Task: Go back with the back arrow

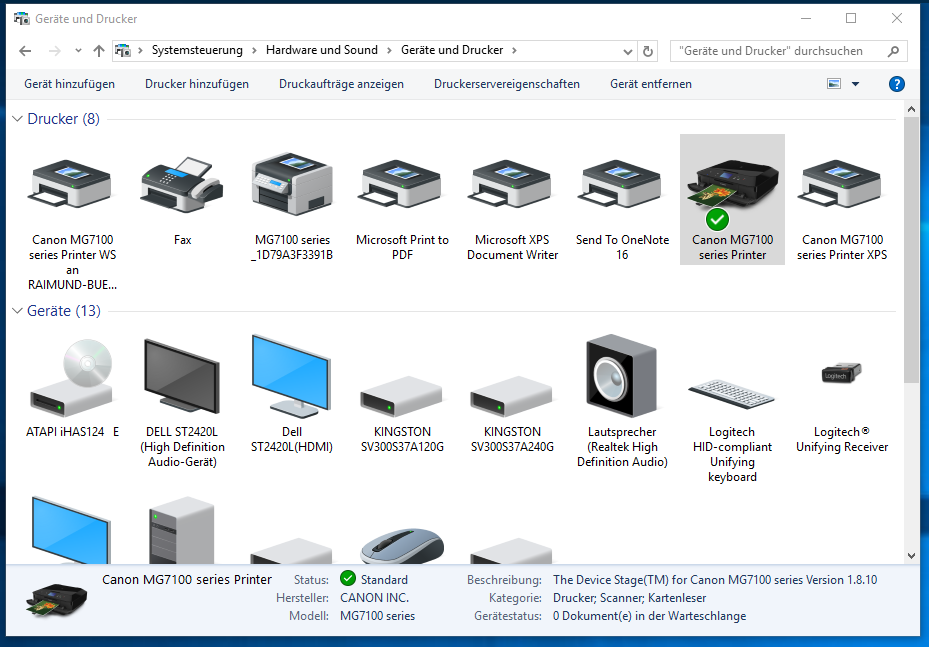Action: 25,51
